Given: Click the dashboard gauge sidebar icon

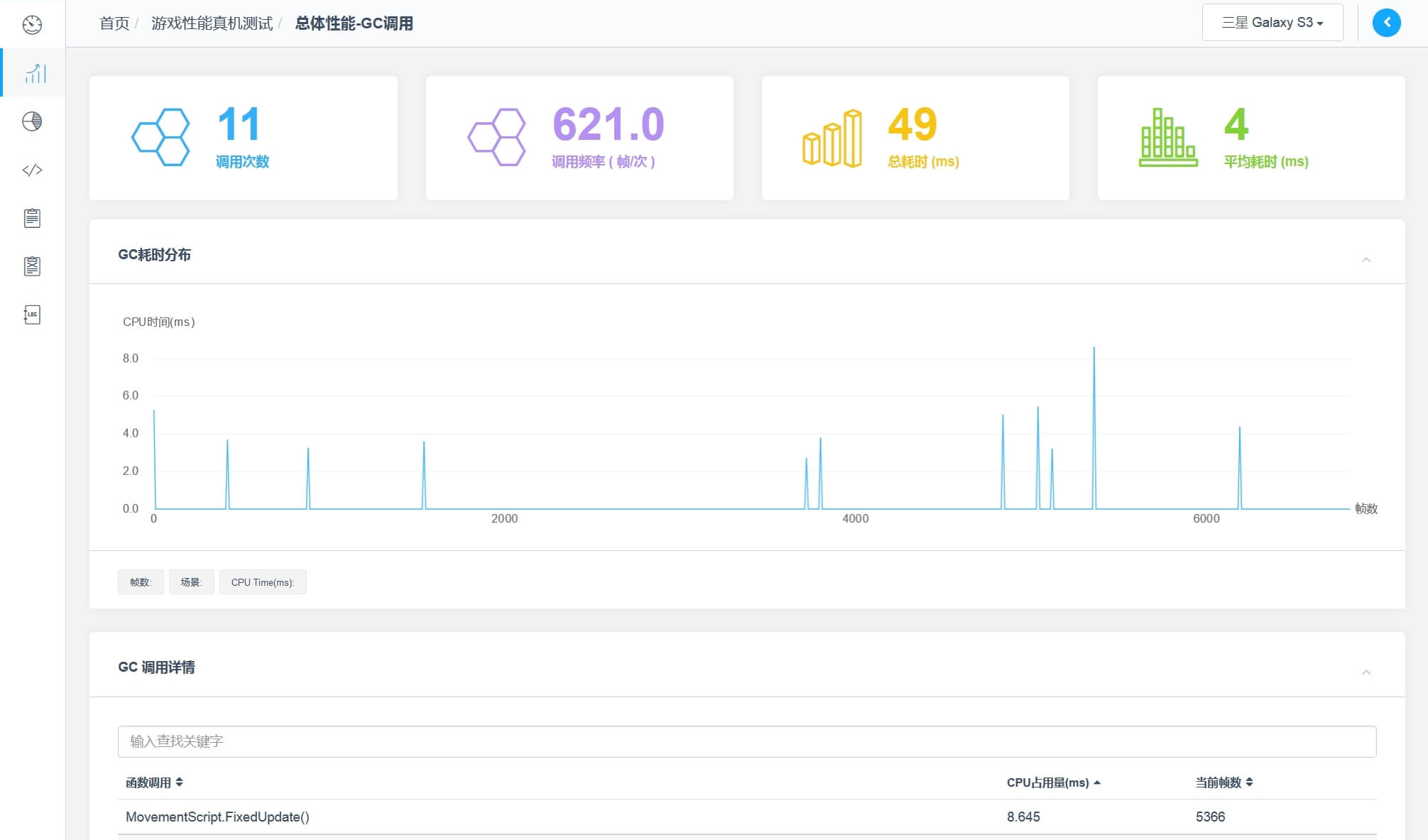Looking at the screenshot, I should [32, 25].
